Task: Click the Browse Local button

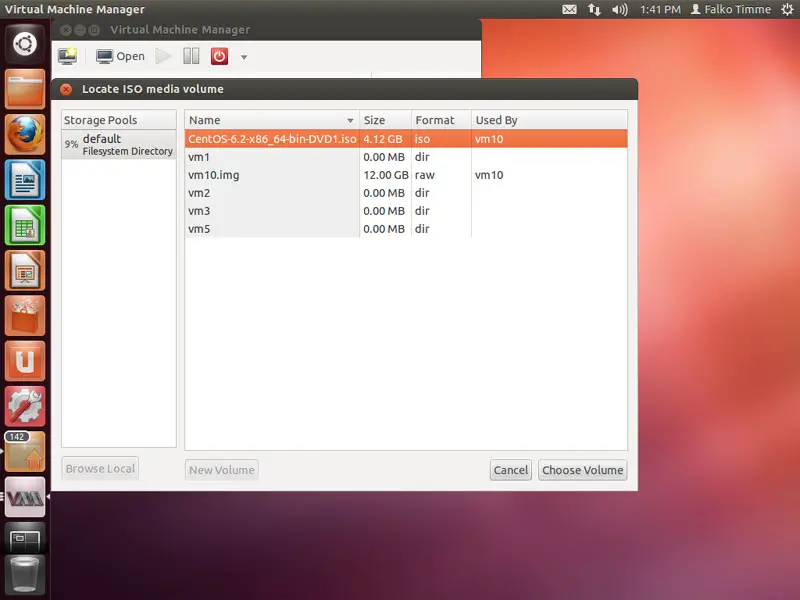Action: [100, 468]
